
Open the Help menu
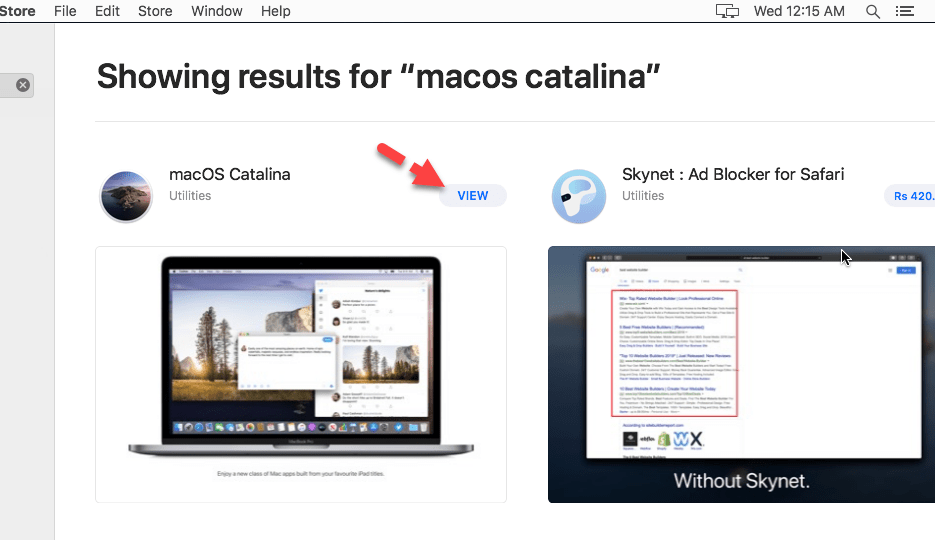(x=275, y=12)
